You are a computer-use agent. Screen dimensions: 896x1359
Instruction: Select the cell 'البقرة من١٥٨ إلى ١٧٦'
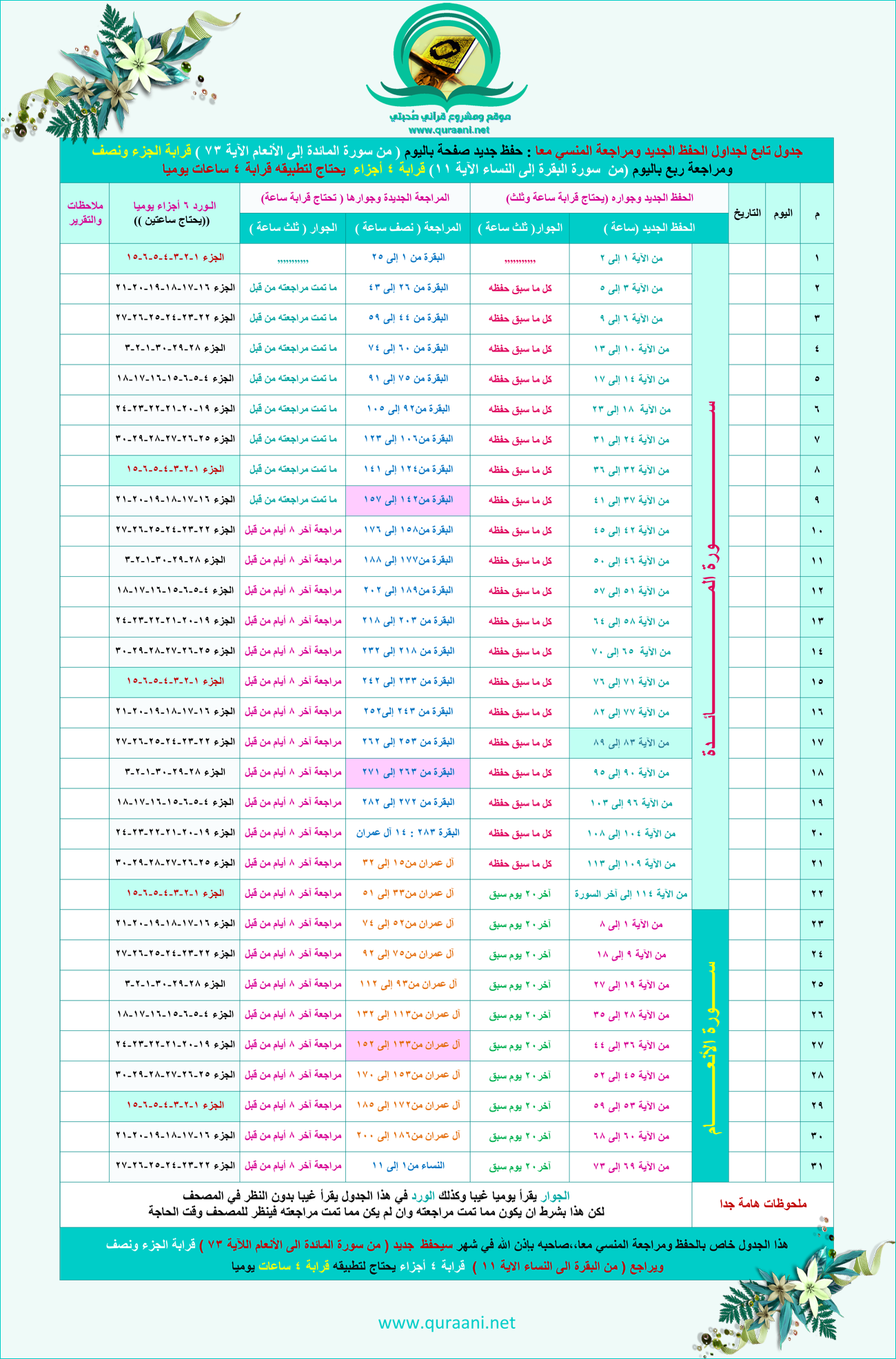click(x=408, y=530)
